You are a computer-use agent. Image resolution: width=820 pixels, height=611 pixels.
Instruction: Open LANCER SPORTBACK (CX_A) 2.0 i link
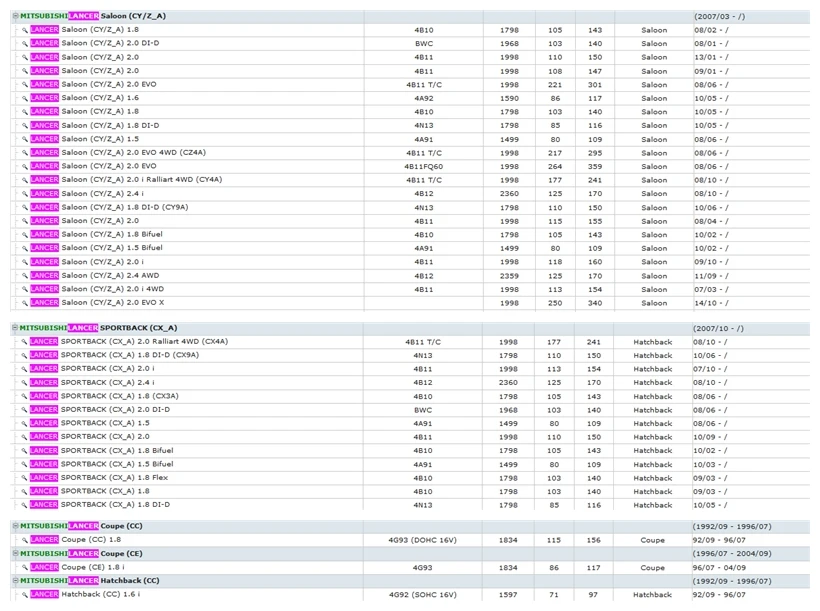pos(92,369)
